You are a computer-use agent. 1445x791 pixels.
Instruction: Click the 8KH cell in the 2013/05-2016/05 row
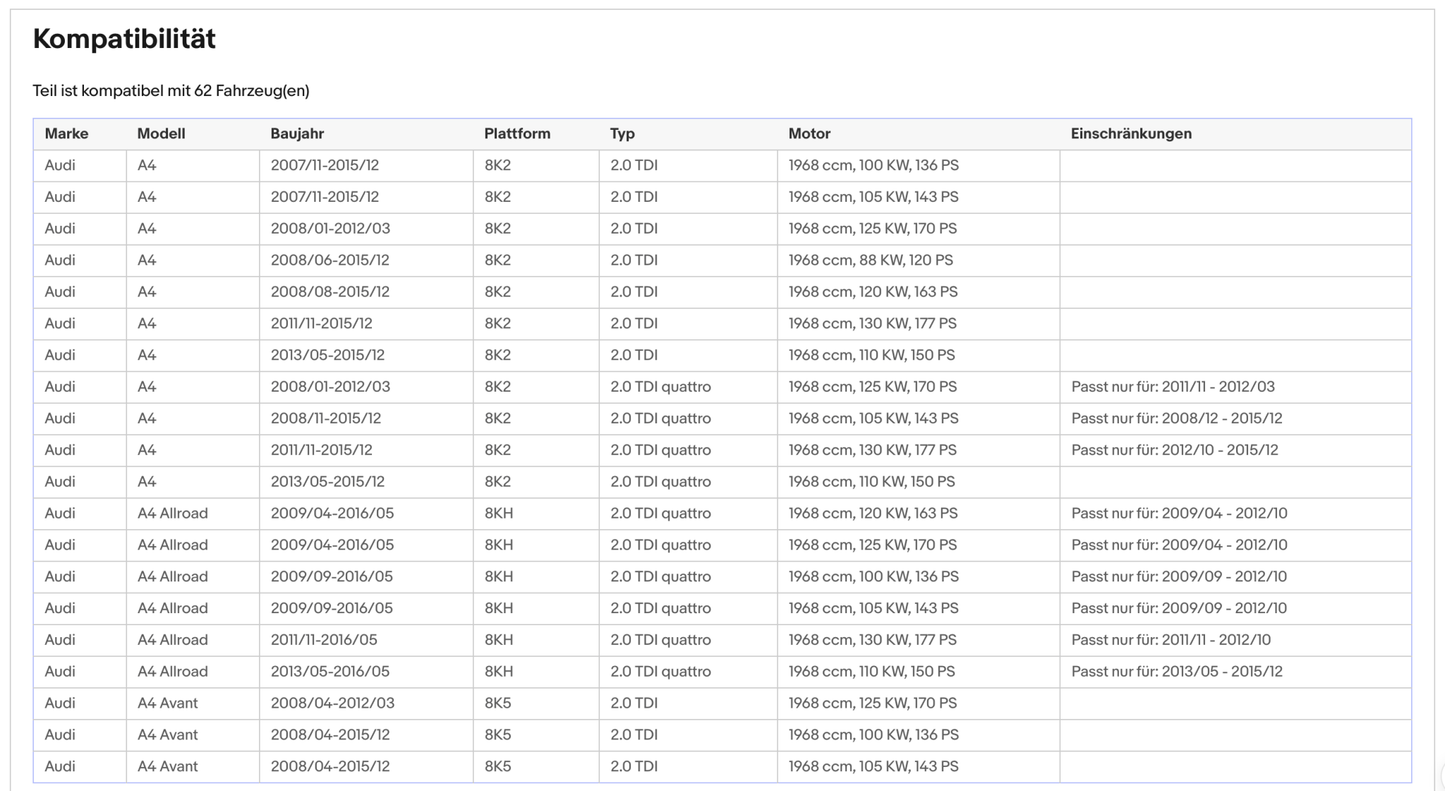click(536, 672)
